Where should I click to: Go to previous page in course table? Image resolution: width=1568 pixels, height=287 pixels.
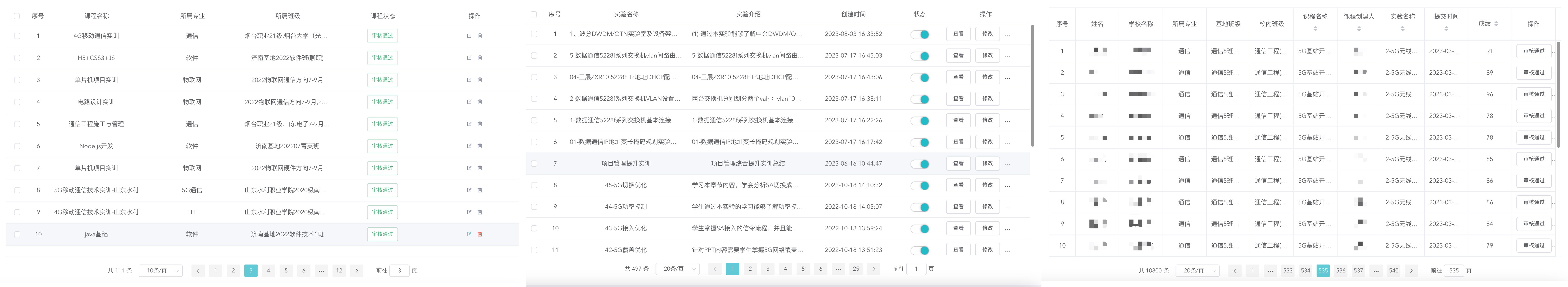(x=198, y=270)
